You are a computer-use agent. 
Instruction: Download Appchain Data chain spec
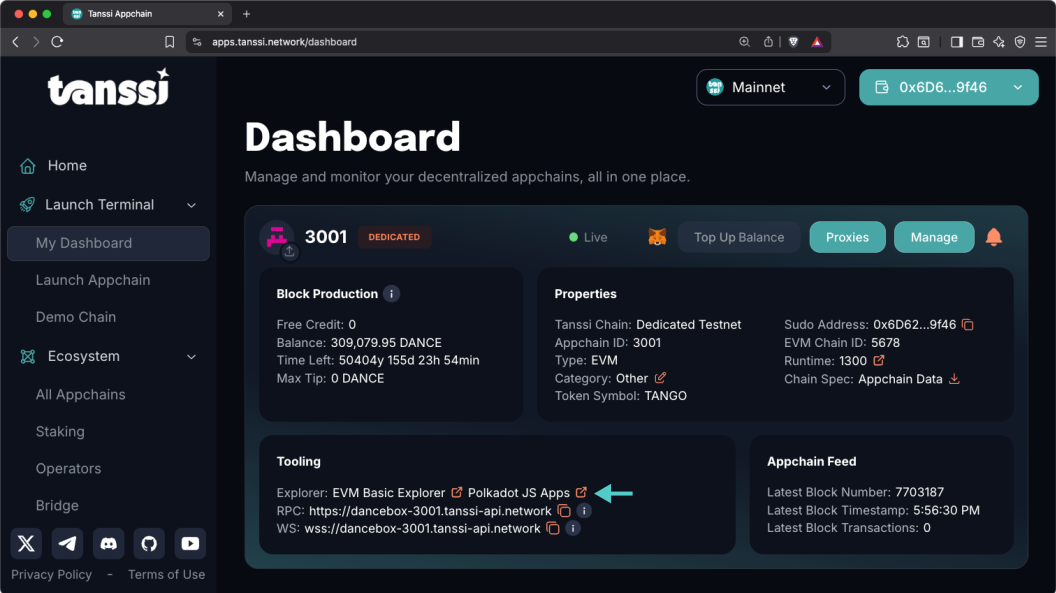954,379
